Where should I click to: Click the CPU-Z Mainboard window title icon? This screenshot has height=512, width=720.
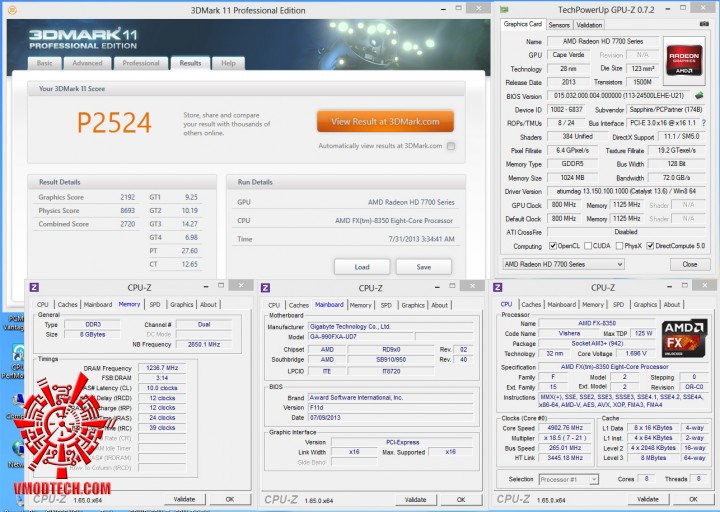click(x=265, y=288)
